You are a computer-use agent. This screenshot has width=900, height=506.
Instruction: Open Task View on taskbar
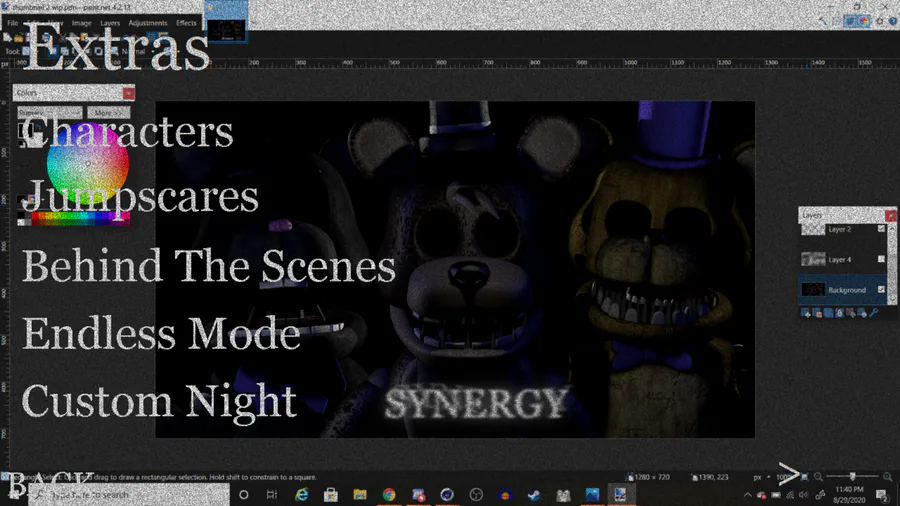point(272,495)
